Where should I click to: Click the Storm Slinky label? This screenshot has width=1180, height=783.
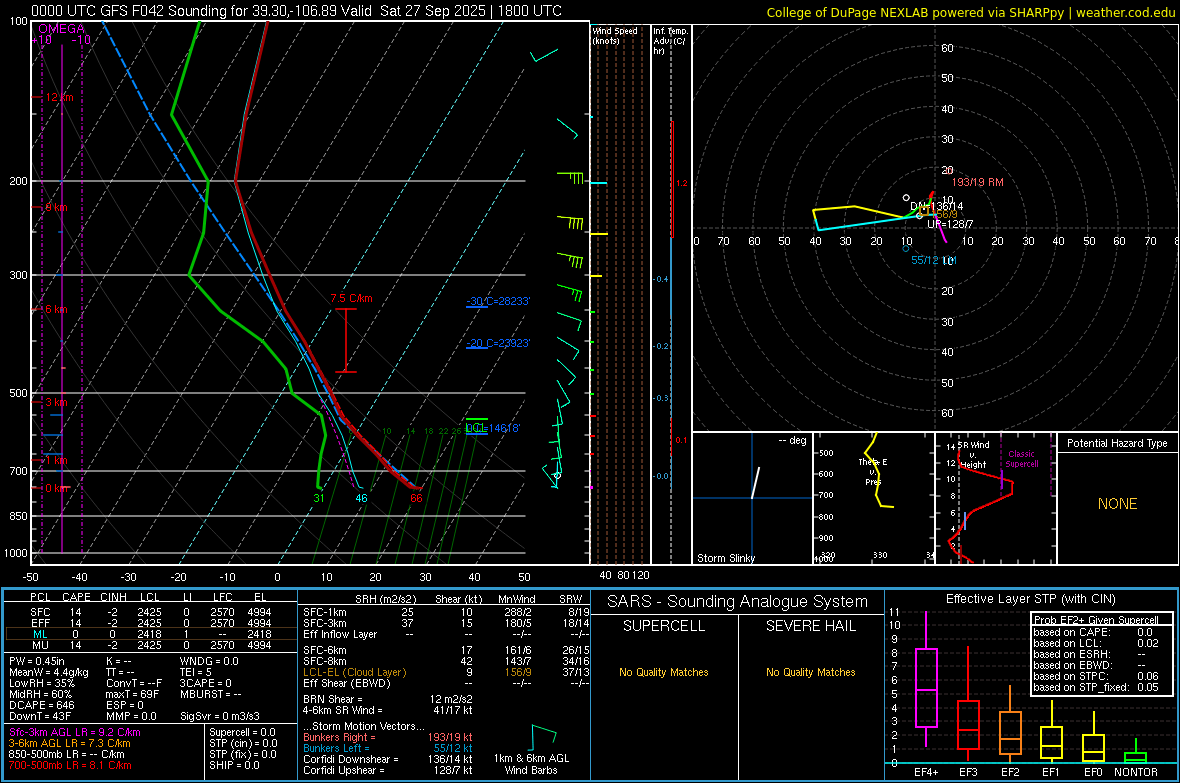coord(725,558)
